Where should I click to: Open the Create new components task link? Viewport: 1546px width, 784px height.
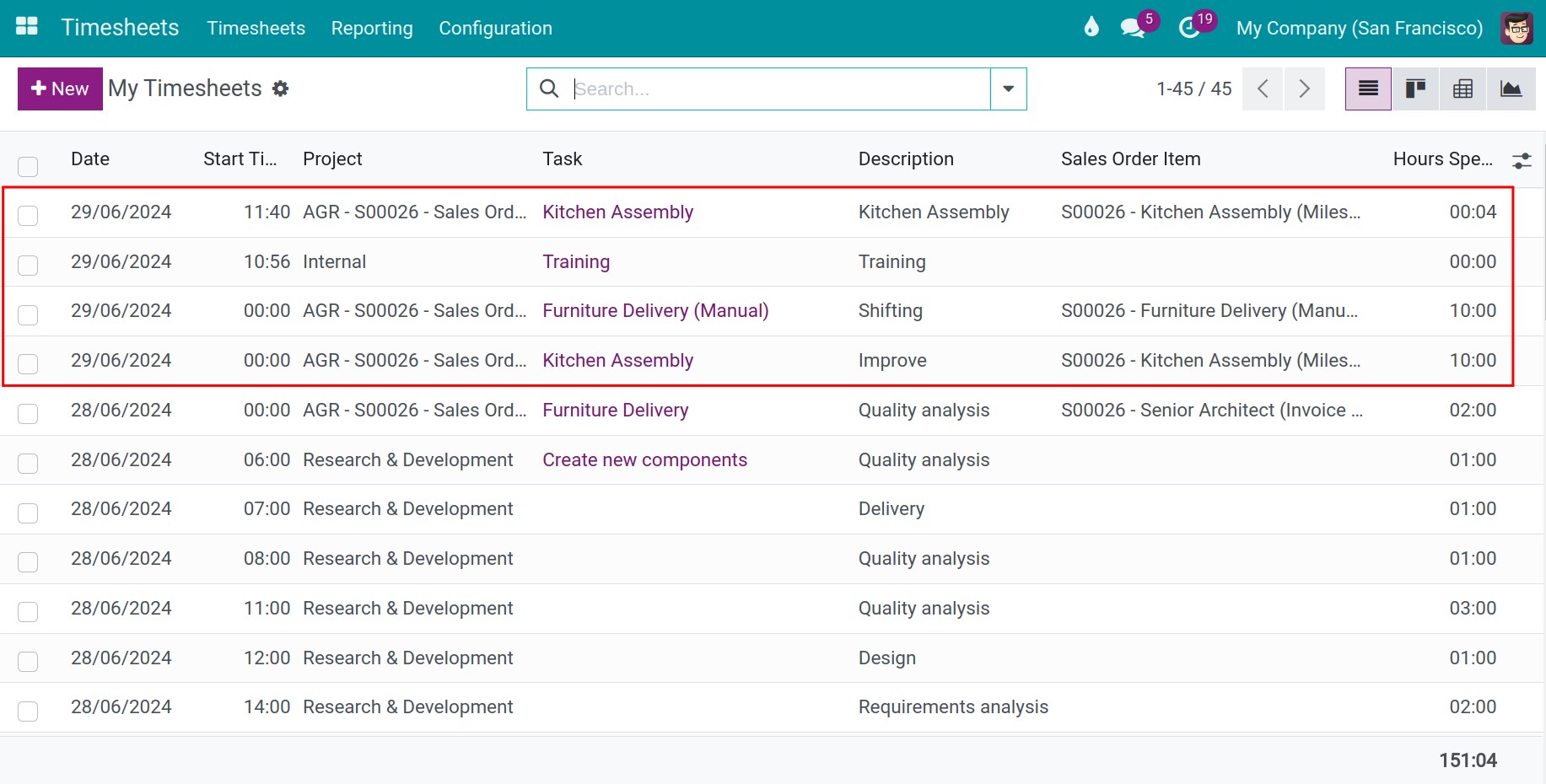[644, 460]
